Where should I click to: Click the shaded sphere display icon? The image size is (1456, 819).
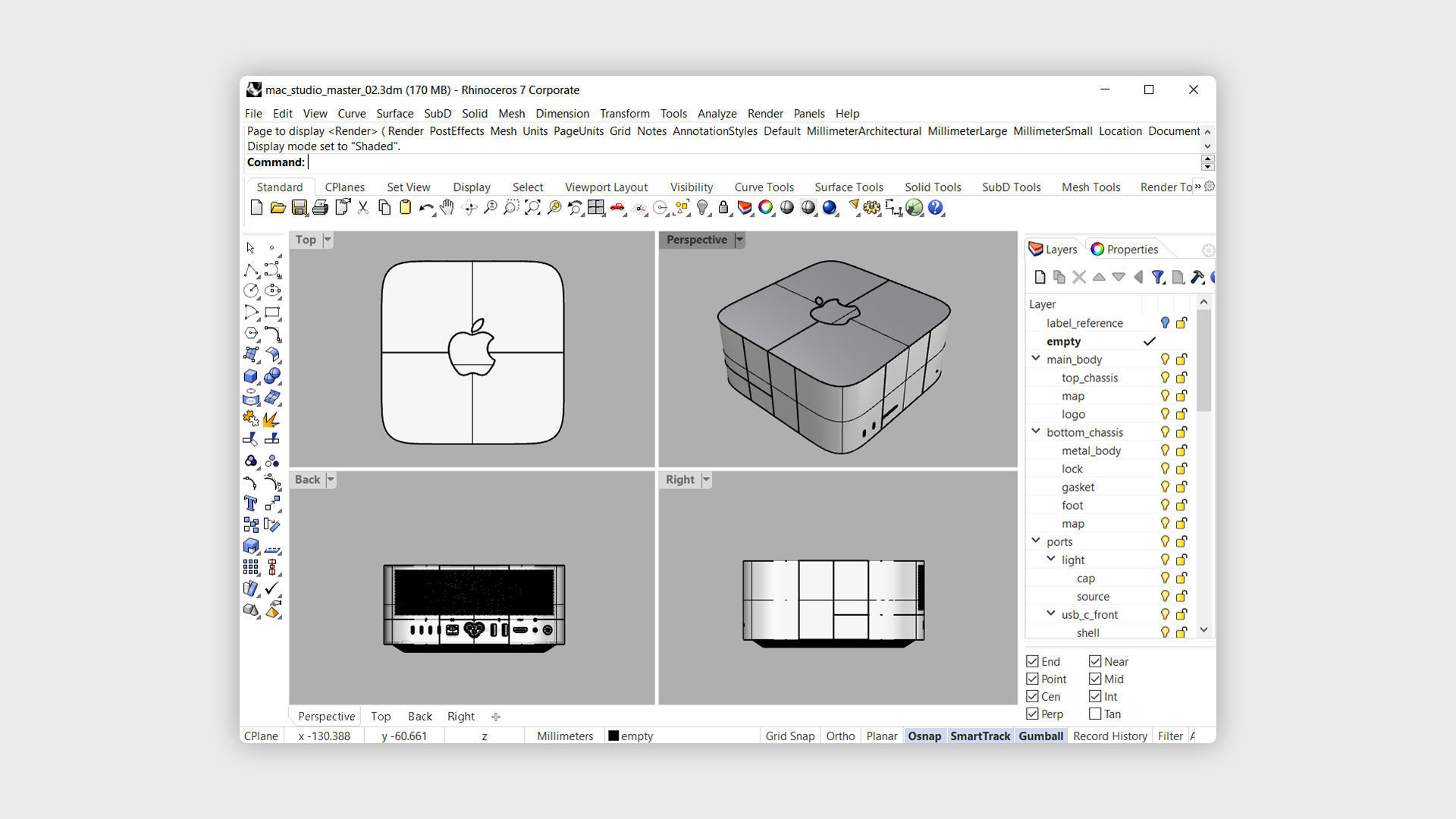[787, 208]
